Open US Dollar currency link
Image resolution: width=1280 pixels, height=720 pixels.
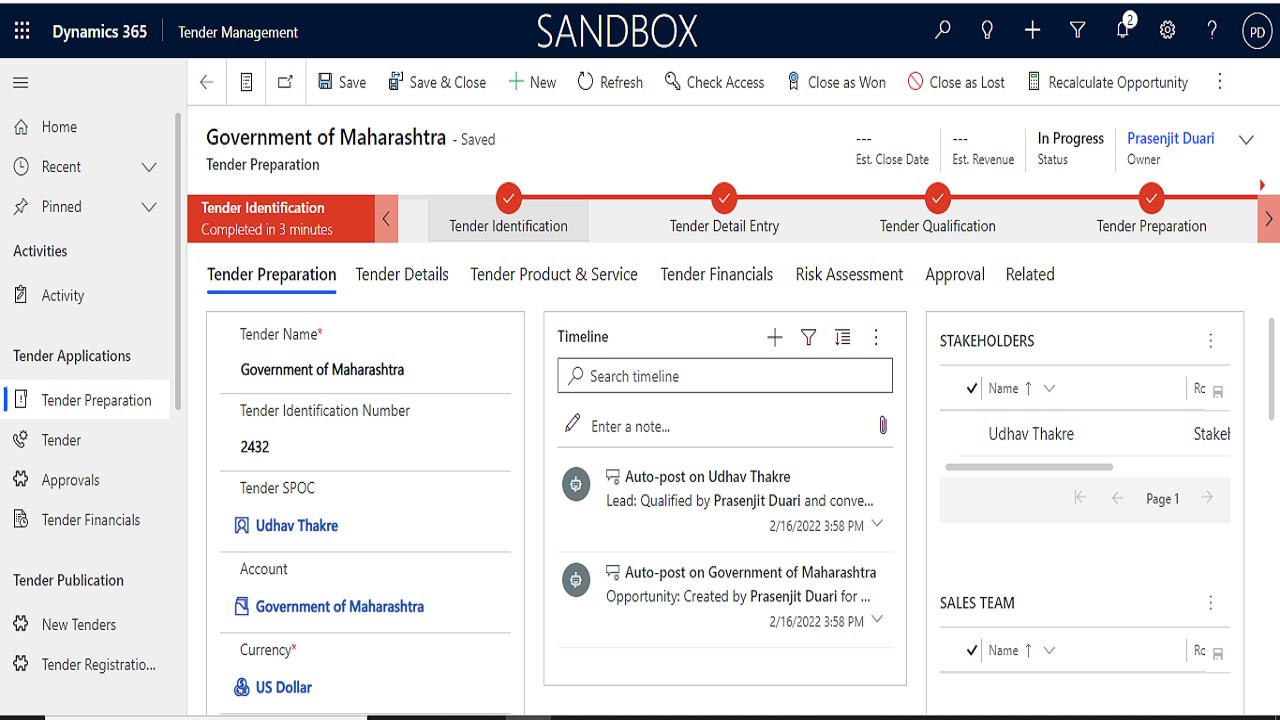click(284, 687)
